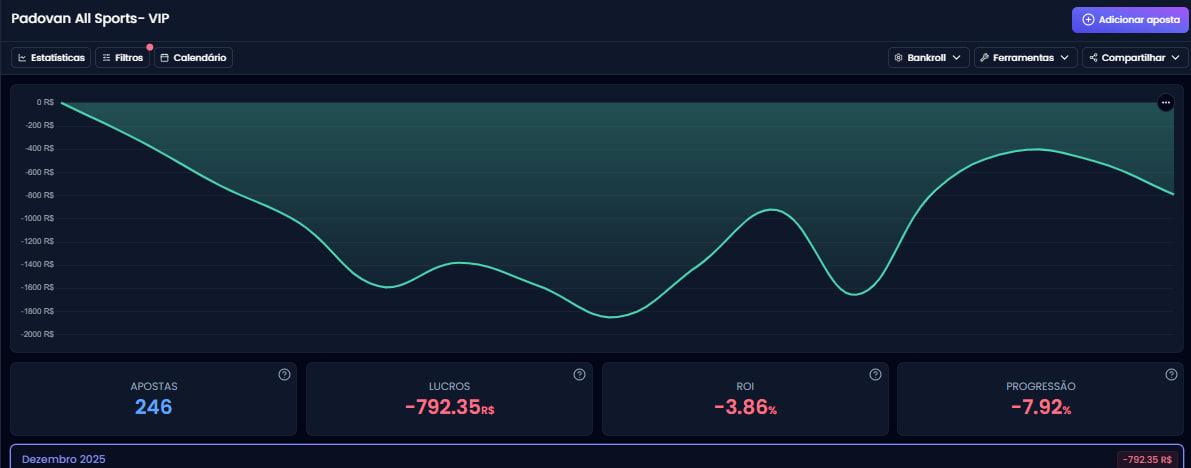This screenshot has width=1191, height=468.
Task: Expand the Compartilhar dropdown
Action: coord(1135,58)
